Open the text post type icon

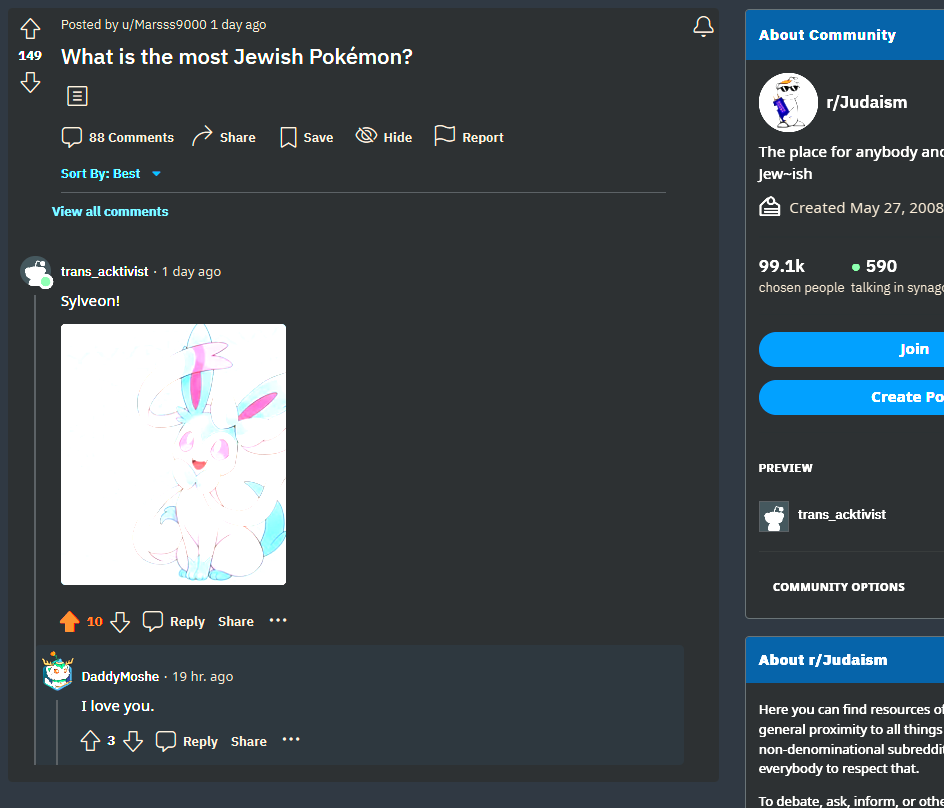click(77, 96)
